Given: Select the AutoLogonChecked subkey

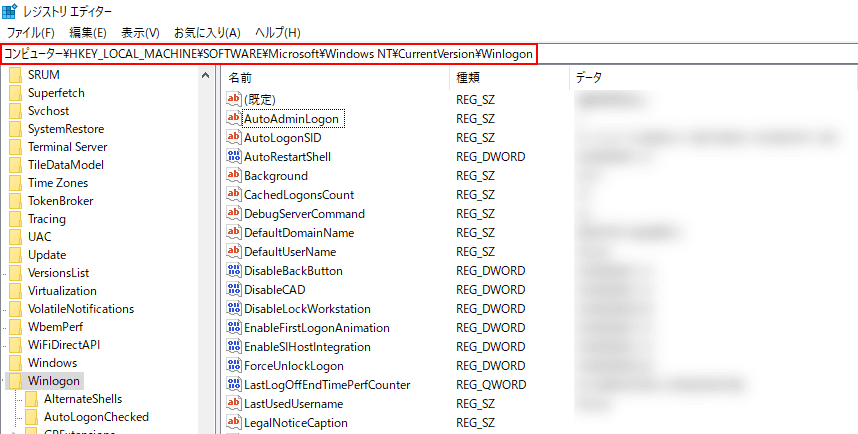Looking at the screenshot, I should pos(96,417).
